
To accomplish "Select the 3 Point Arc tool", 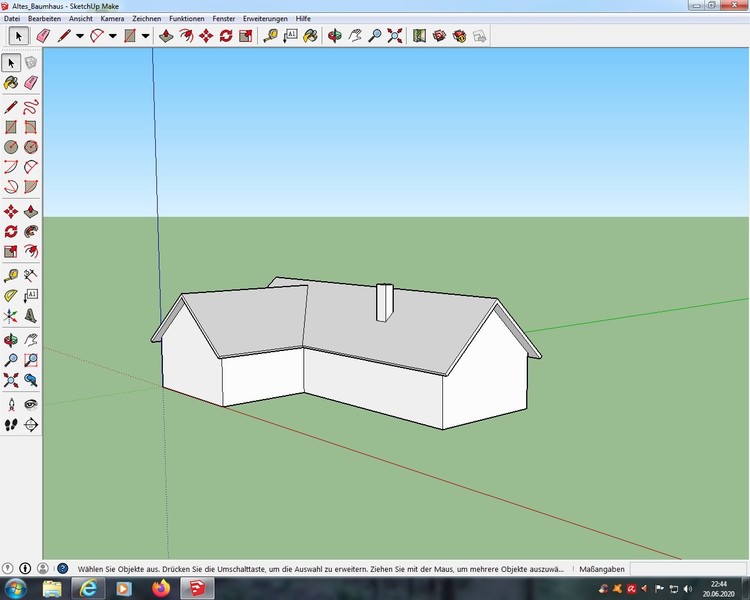I will click(x=11, y=187).
